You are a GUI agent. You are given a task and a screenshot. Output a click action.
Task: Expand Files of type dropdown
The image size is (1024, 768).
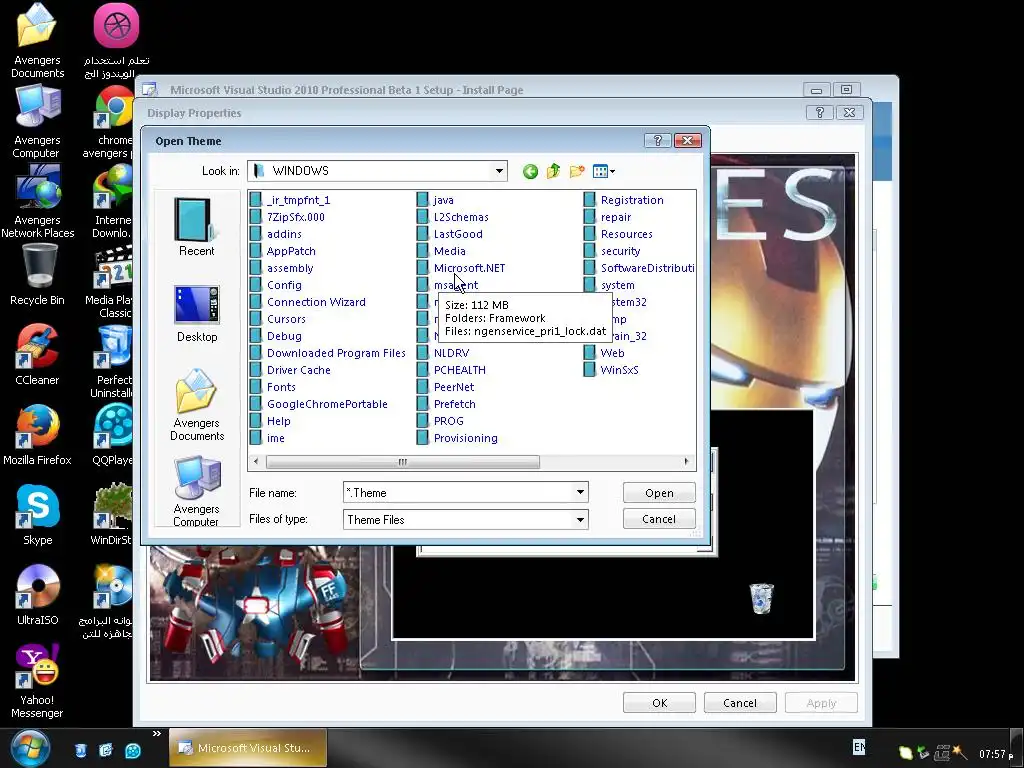tap(580, 520)
